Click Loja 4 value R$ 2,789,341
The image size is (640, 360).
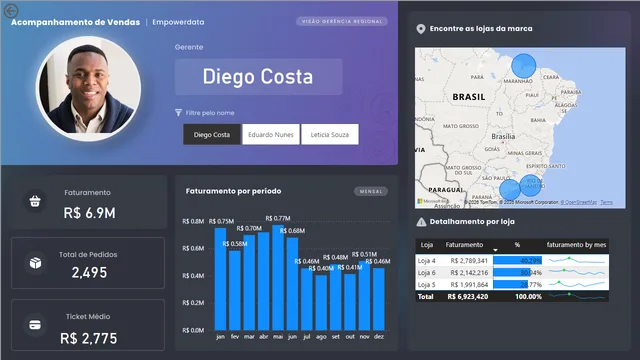pyautogui.click(x=469, y=260)
